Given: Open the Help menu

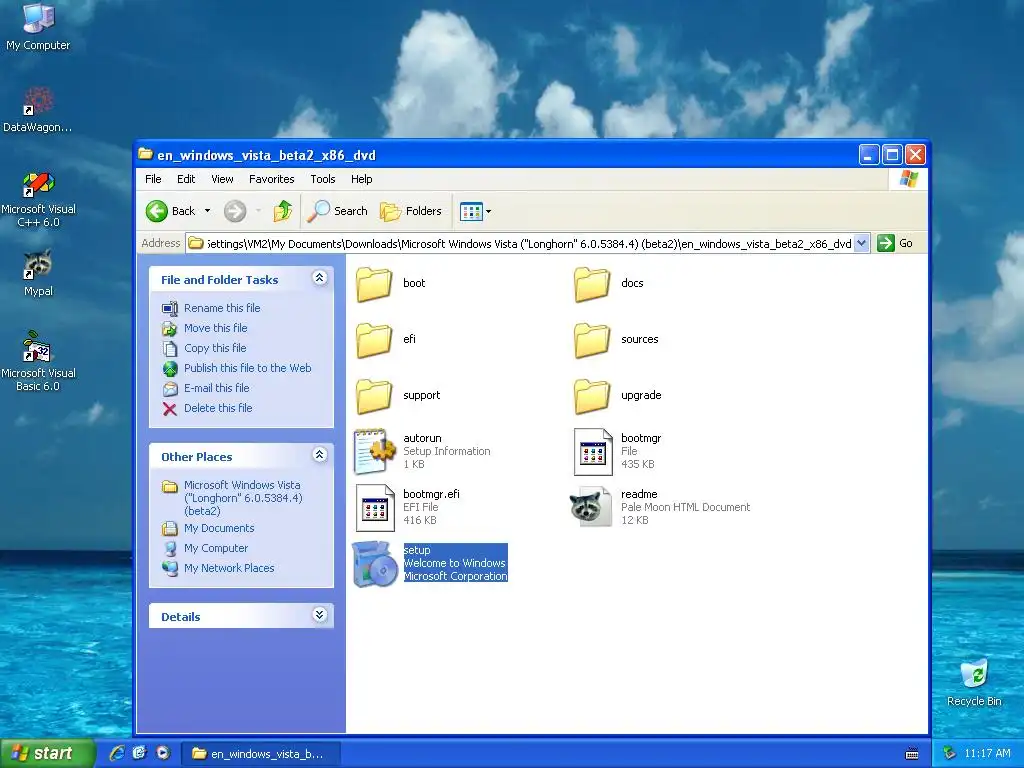Looking at the screenshot, I should pyautogui.click(x=361, y=179).
